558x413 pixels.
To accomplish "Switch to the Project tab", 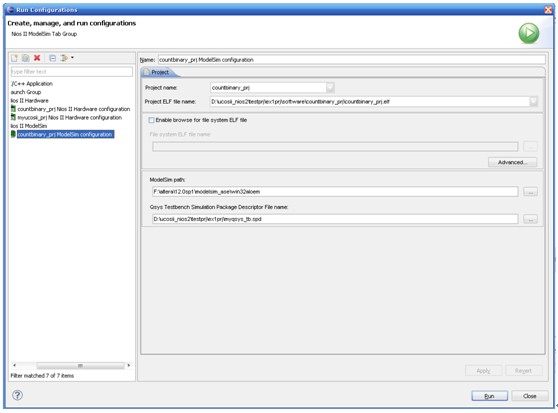I will tap(160, 72).
